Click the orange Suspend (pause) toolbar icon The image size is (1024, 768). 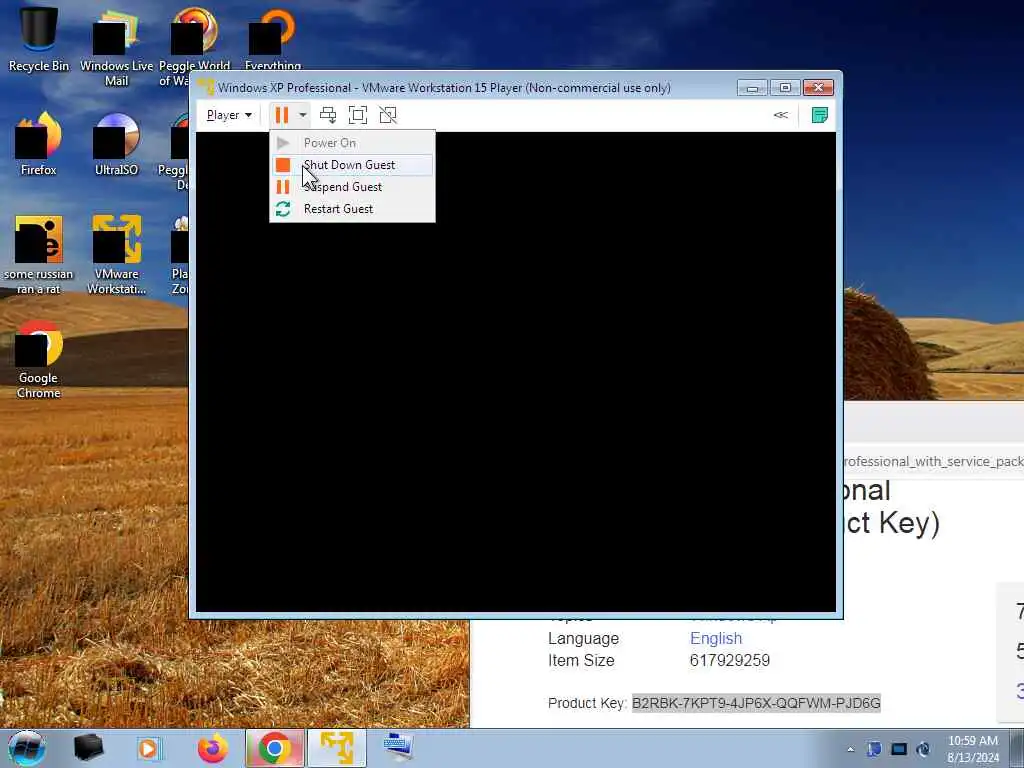281,115
